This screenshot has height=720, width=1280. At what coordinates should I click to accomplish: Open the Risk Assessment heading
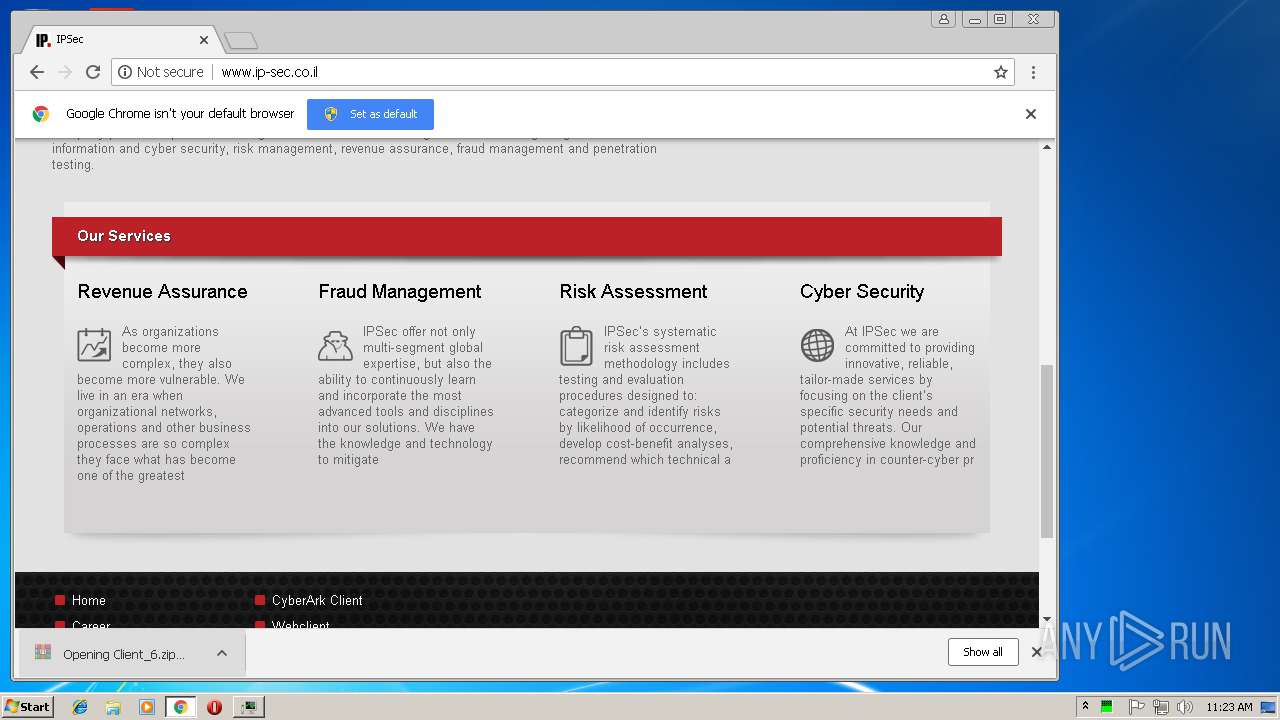tap(633, 292)
